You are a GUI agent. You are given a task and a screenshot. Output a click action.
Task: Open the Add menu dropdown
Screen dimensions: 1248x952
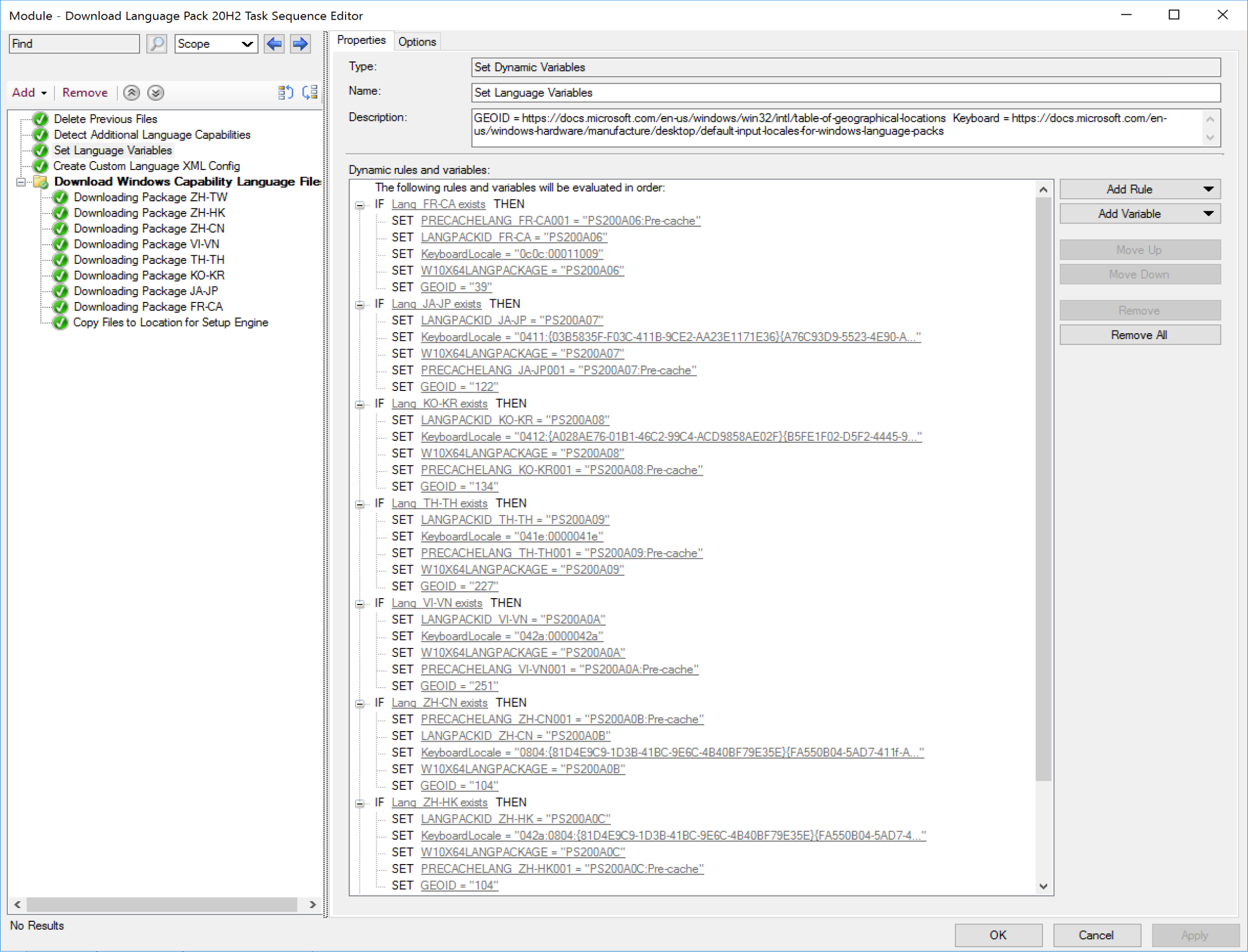tap(30, 92)
